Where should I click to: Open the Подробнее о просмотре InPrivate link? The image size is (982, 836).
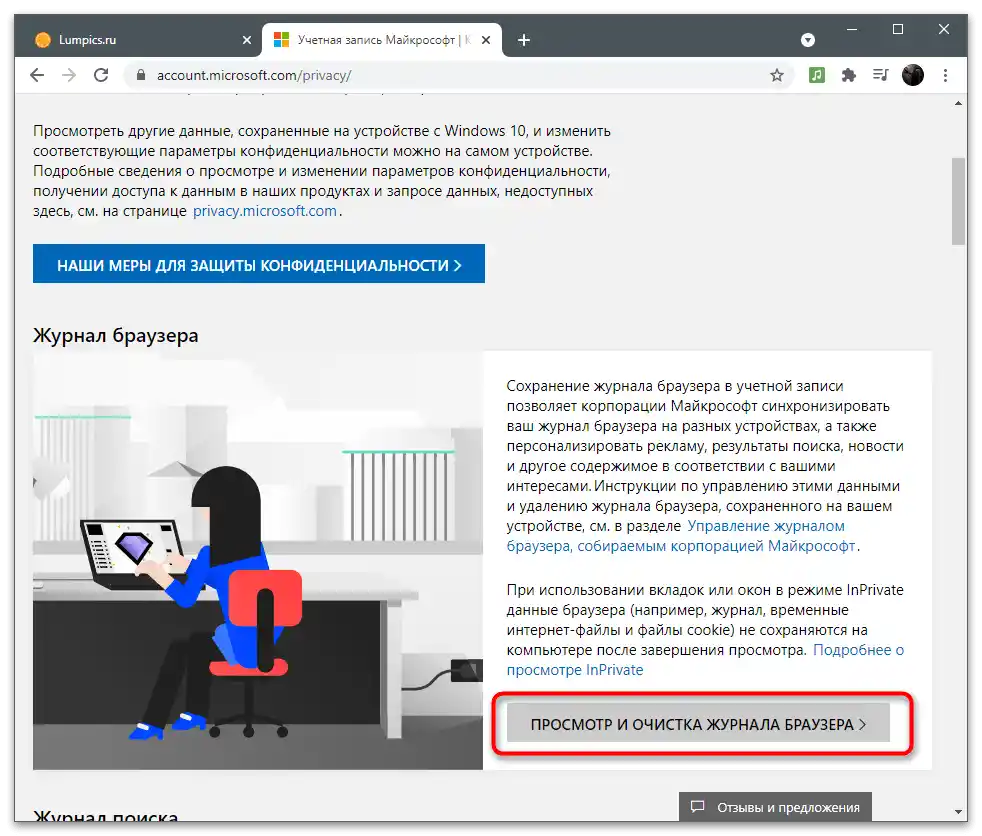click(705, 660)
